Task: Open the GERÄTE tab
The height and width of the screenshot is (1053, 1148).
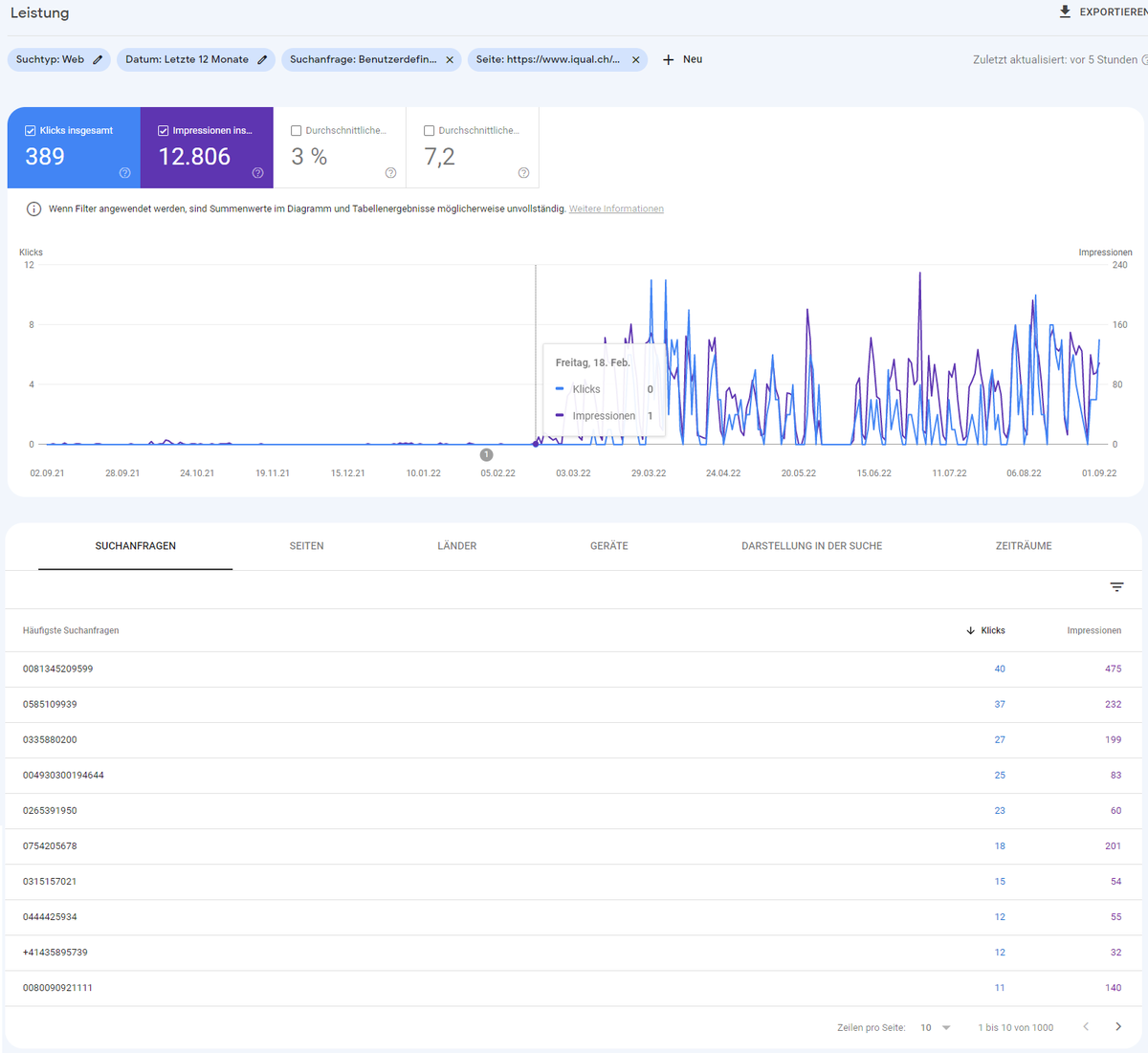Action: point(608,545)
